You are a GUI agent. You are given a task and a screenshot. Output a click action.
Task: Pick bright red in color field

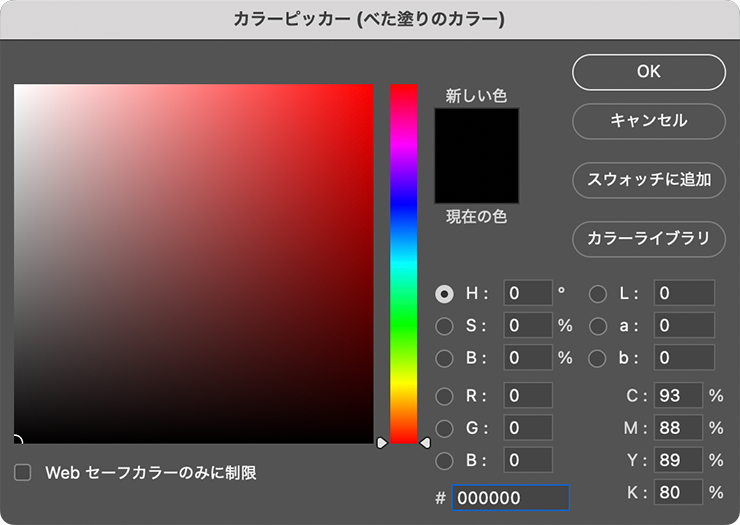366,92
